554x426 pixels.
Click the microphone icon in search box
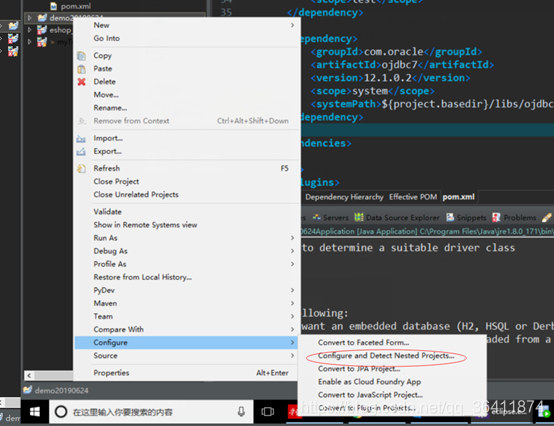point(241,412)
